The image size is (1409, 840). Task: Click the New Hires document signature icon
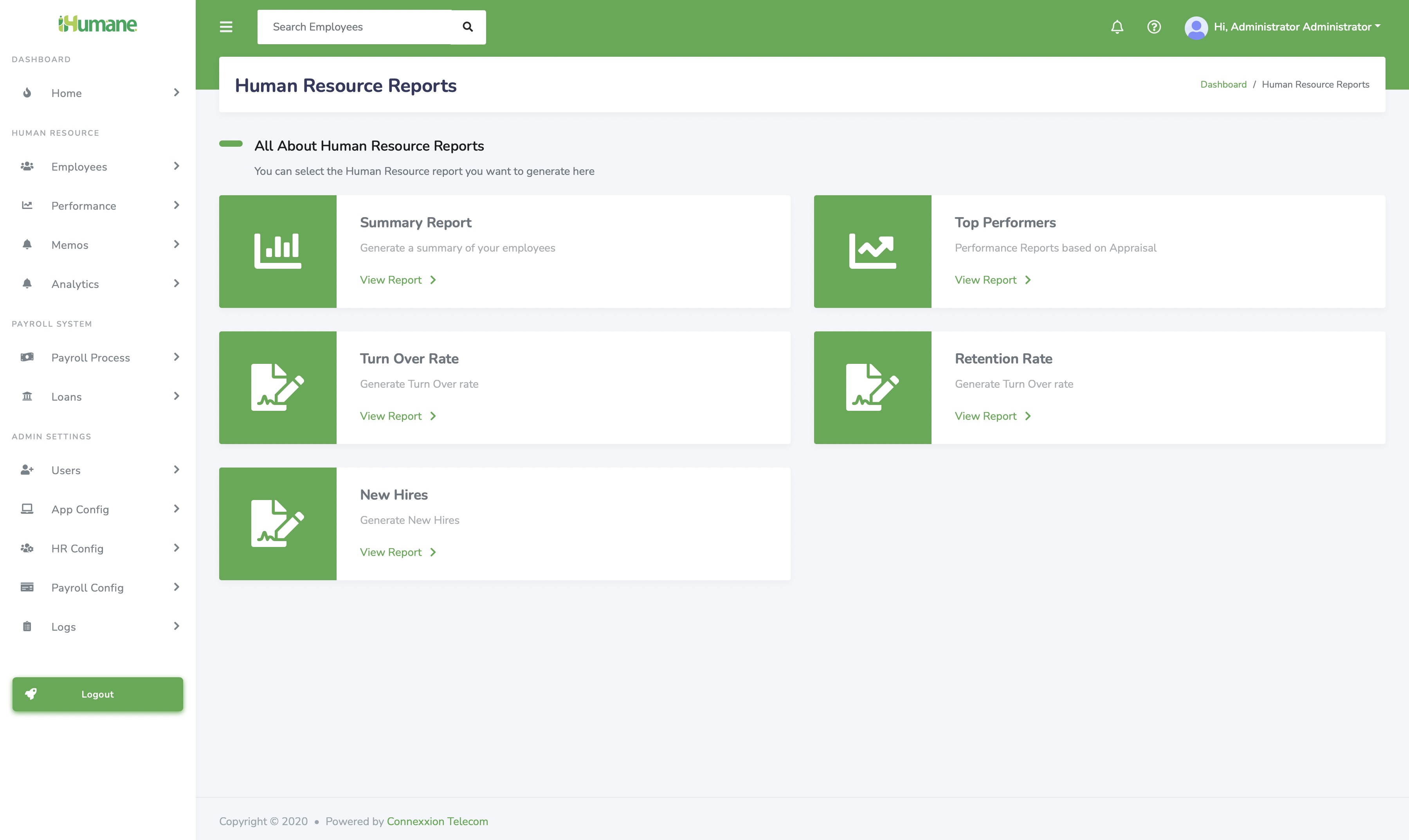pyautogui.click(x=277, y=523)
